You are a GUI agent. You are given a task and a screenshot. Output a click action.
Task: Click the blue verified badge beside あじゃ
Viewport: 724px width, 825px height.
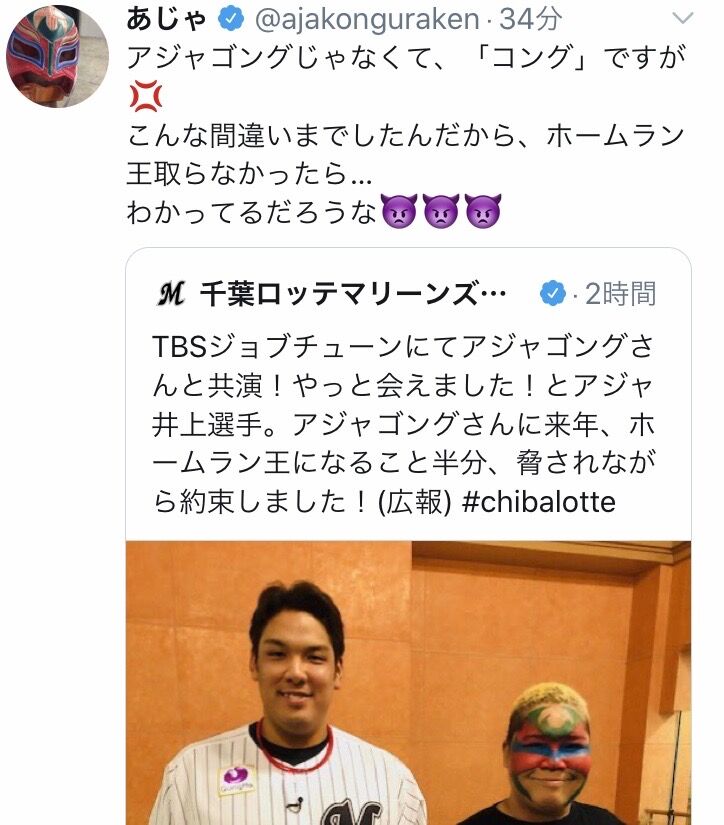[x=230, y=19]
